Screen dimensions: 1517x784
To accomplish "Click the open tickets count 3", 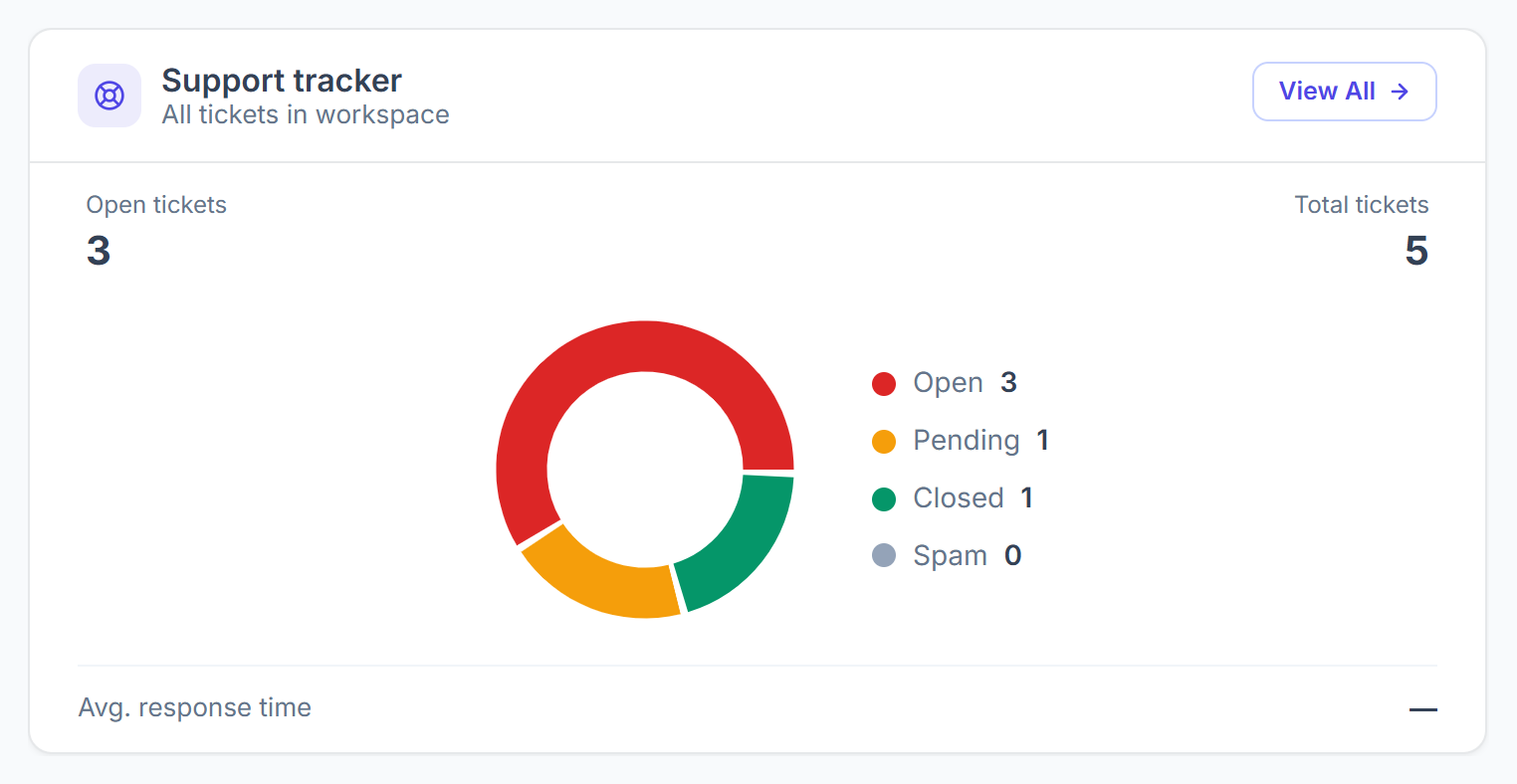I will pyautogui.click(x=99, y=251).
